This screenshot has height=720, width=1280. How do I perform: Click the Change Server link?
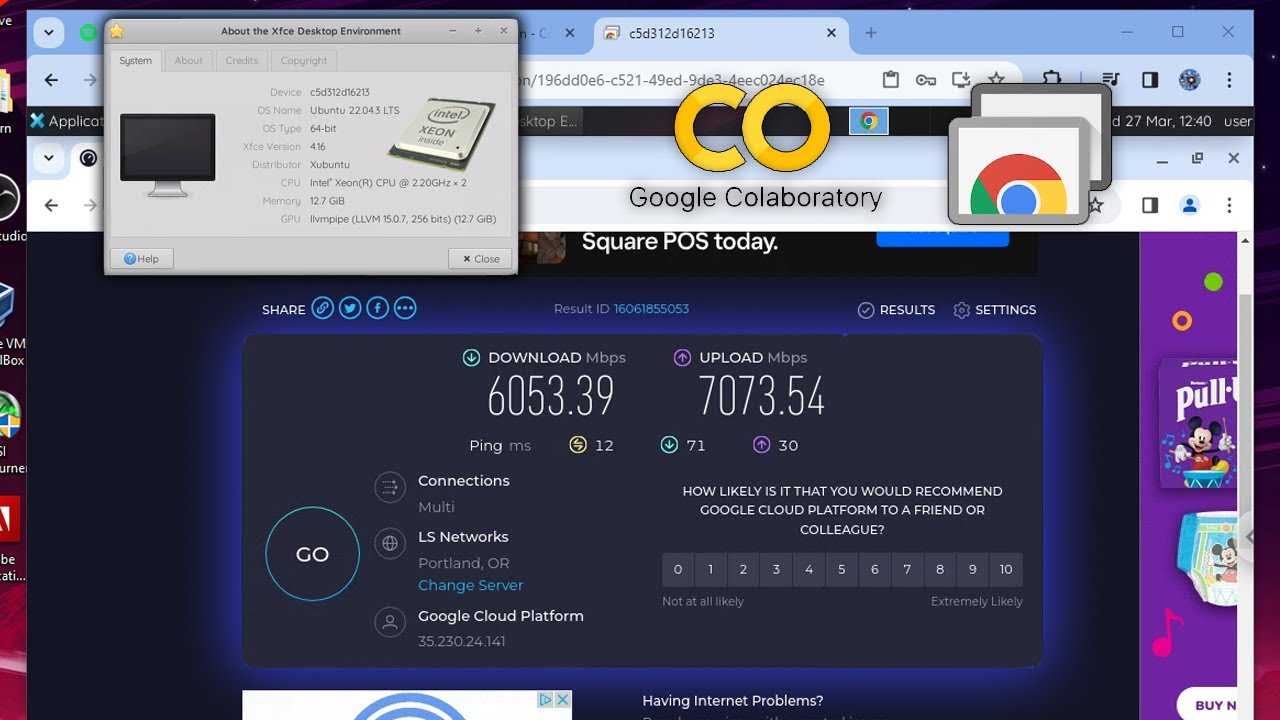click(x=471, y=585)
